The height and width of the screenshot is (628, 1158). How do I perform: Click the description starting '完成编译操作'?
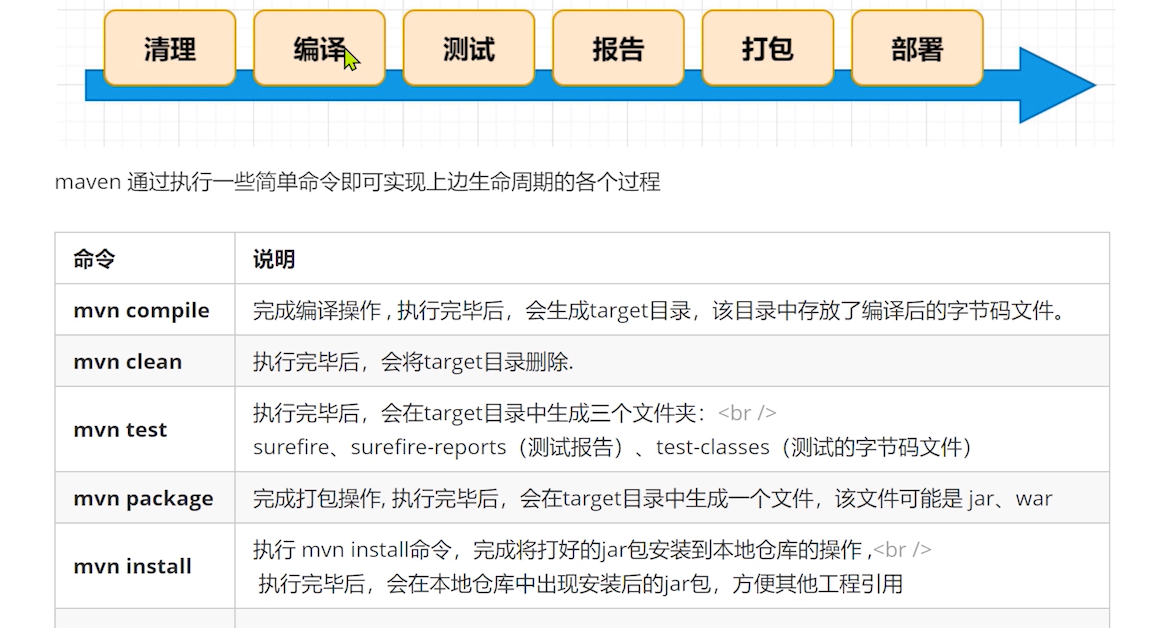[661, 310]
